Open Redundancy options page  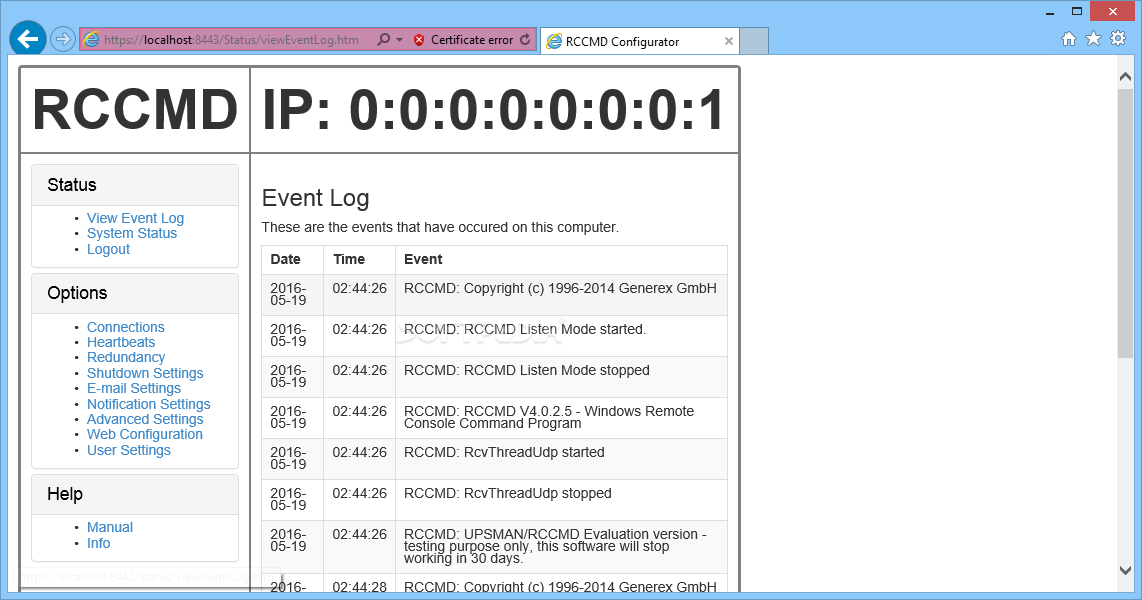click(x=126, y=358)
